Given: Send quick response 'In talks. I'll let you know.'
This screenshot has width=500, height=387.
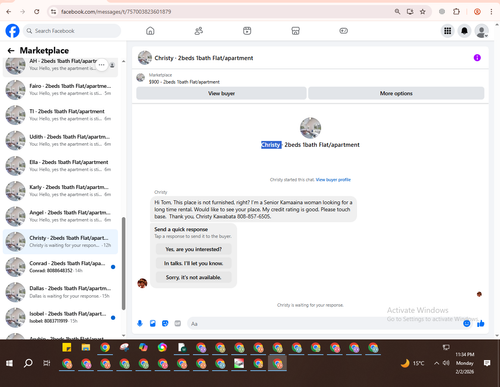Looking at the screenshot, I should tap(194, 263).
